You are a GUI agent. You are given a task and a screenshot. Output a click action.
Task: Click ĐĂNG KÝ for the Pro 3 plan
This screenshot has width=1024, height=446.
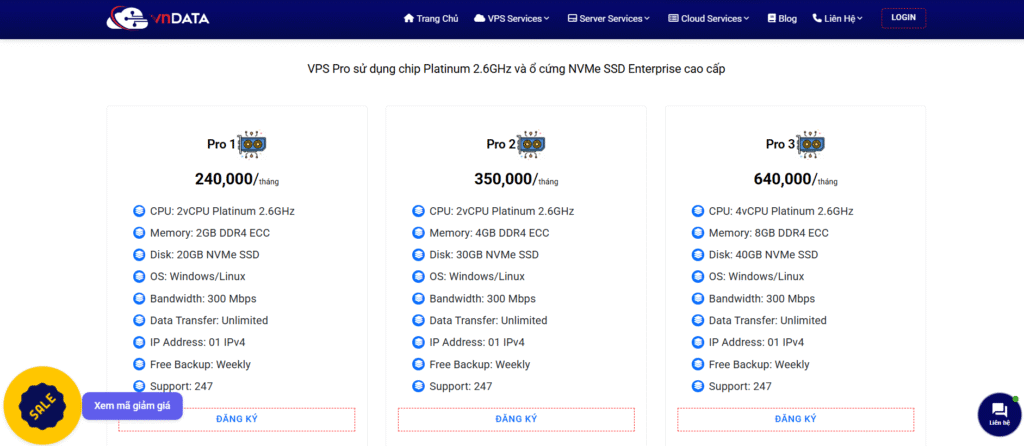(x=796, y=419)
